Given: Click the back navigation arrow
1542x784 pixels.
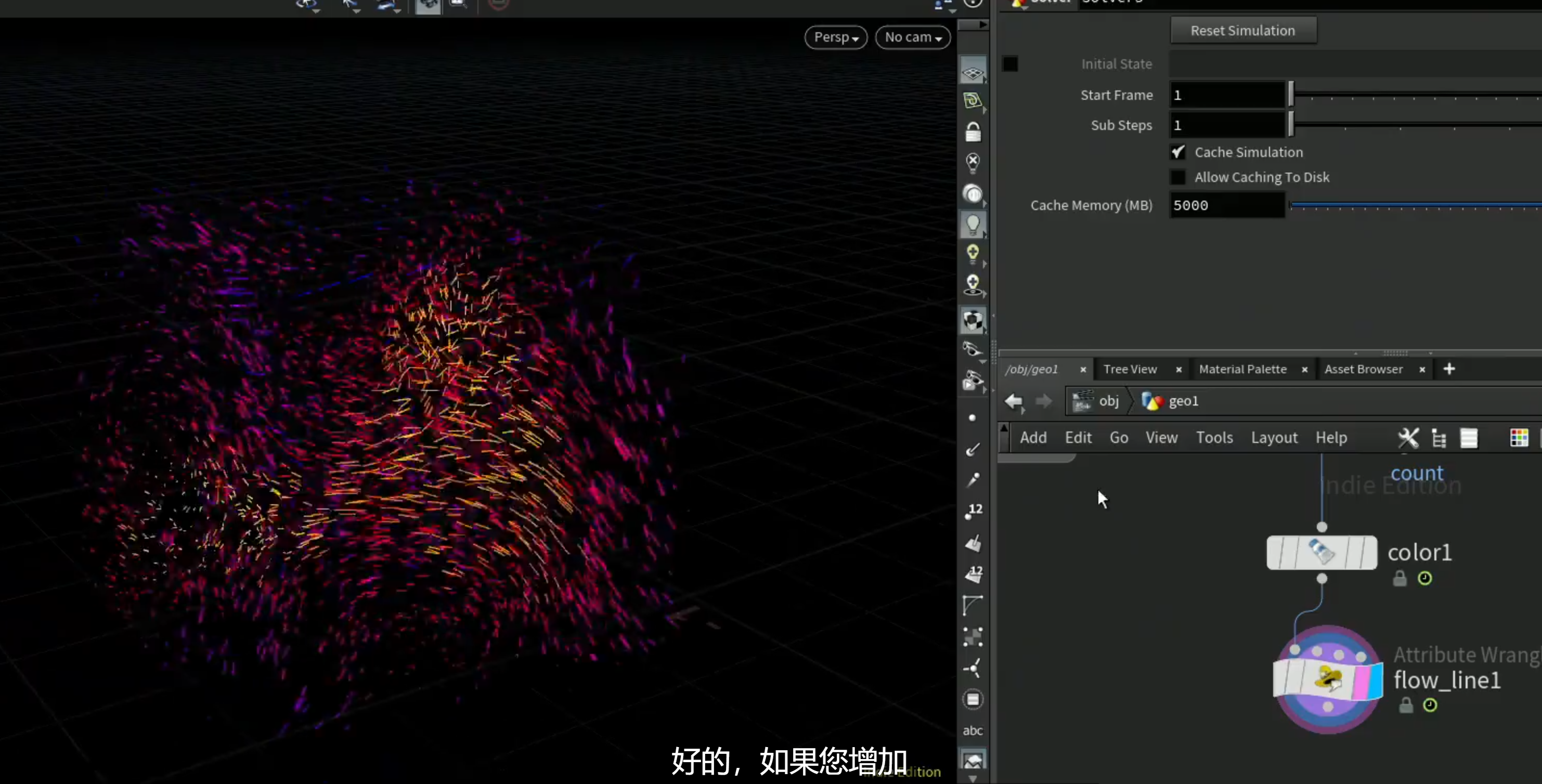Looking at the screenshot, I should (1014, 400).
